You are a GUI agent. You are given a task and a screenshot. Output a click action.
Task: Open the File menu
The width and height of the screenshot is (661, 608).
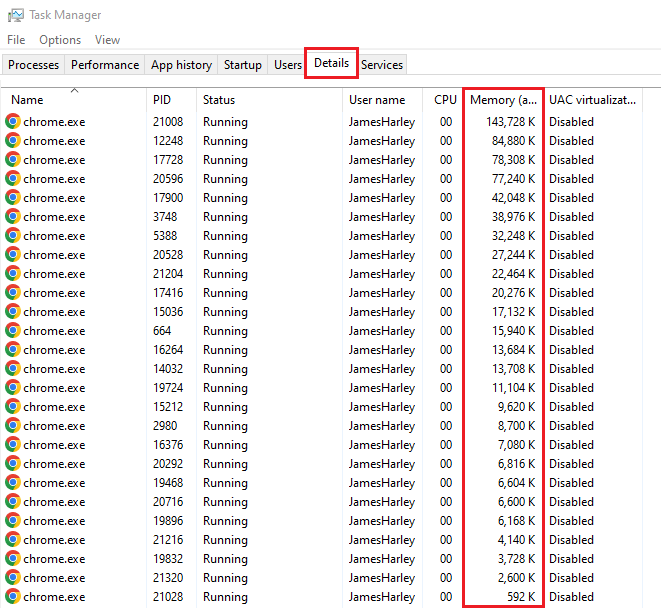(16, 40)
